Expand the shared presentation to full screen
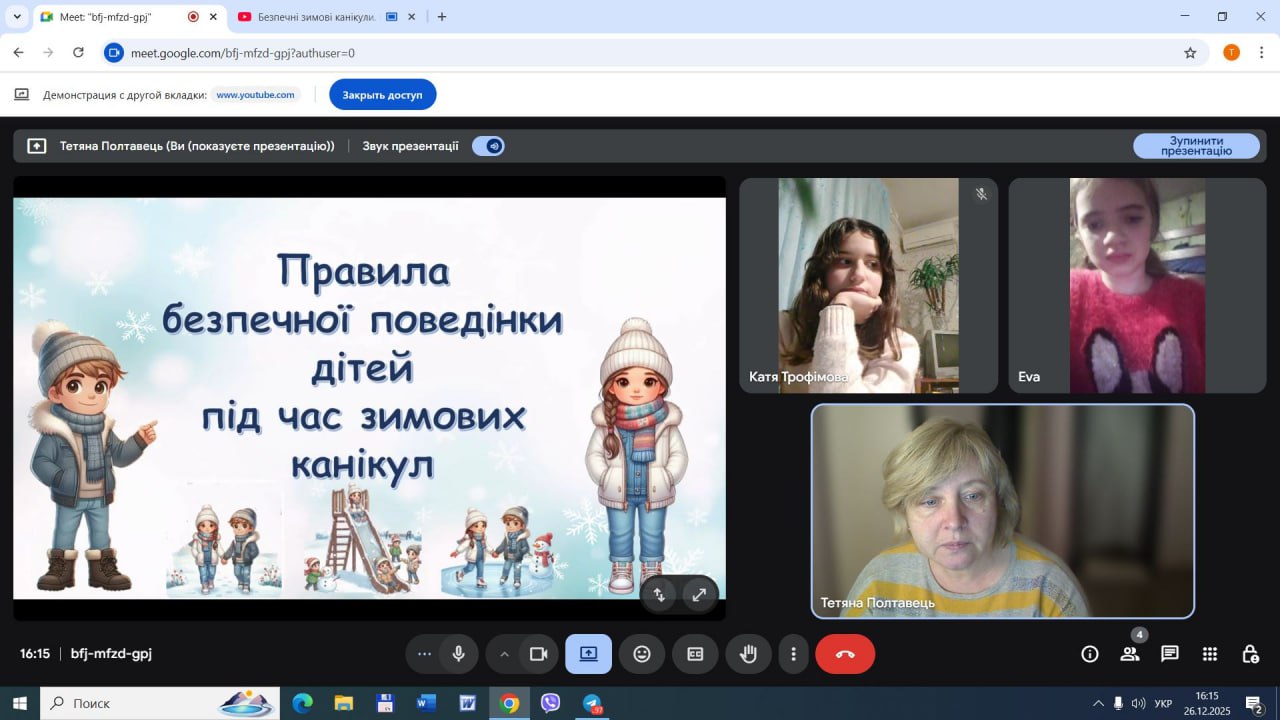This screenshot has height=720, width=1280. click(699, 594)
